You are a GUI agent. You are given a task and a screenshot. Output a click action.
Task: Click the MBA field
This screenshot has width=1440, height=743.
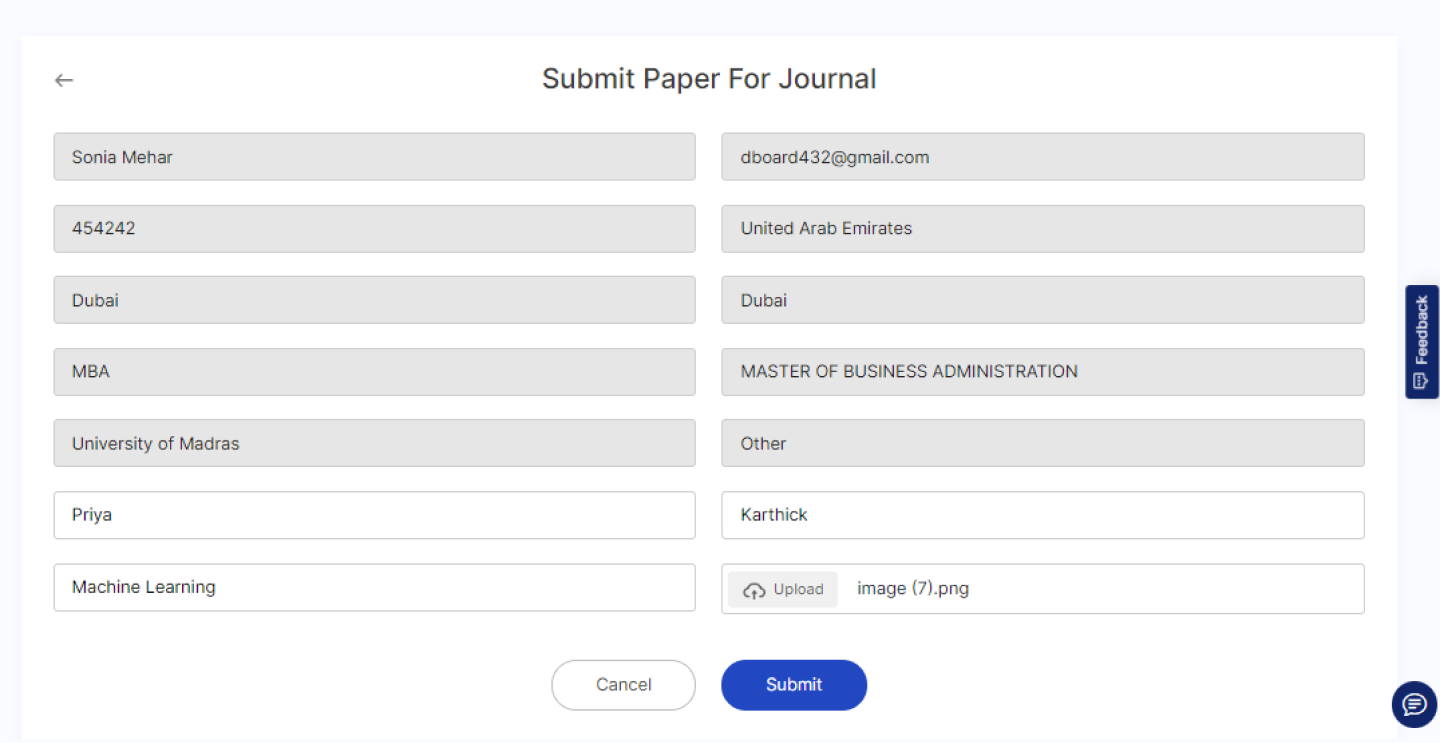click(x=374, y=371)
